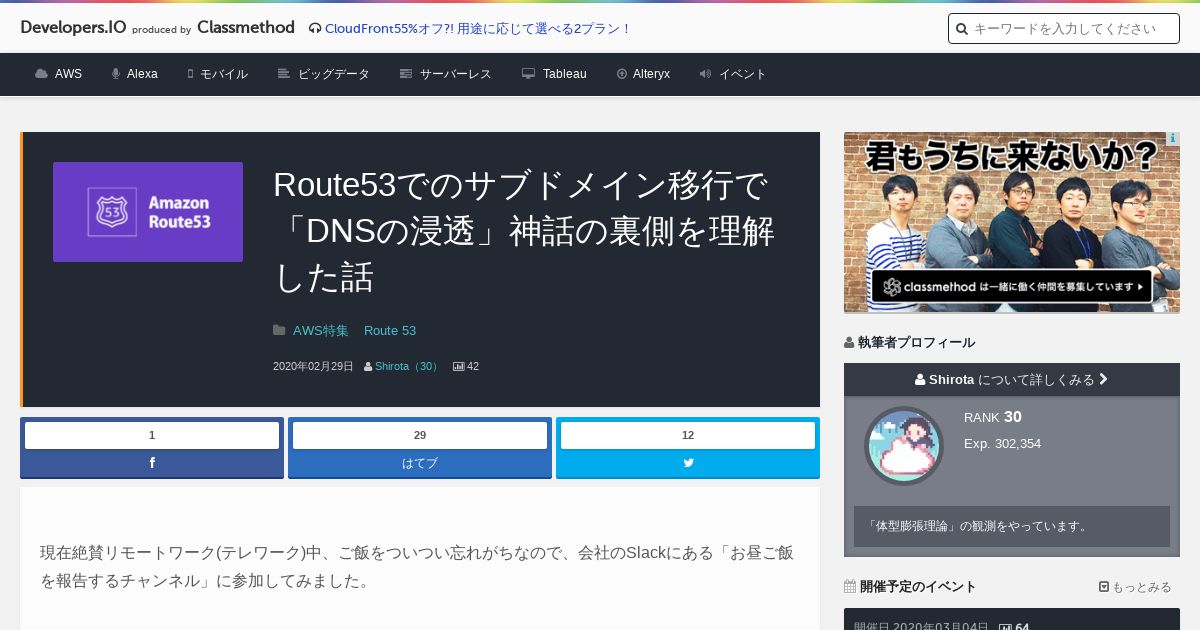Viewport: 1200px width, 630px height.
Task: Open the event dated 2020年03月04日
Action: pos(1012,619)
